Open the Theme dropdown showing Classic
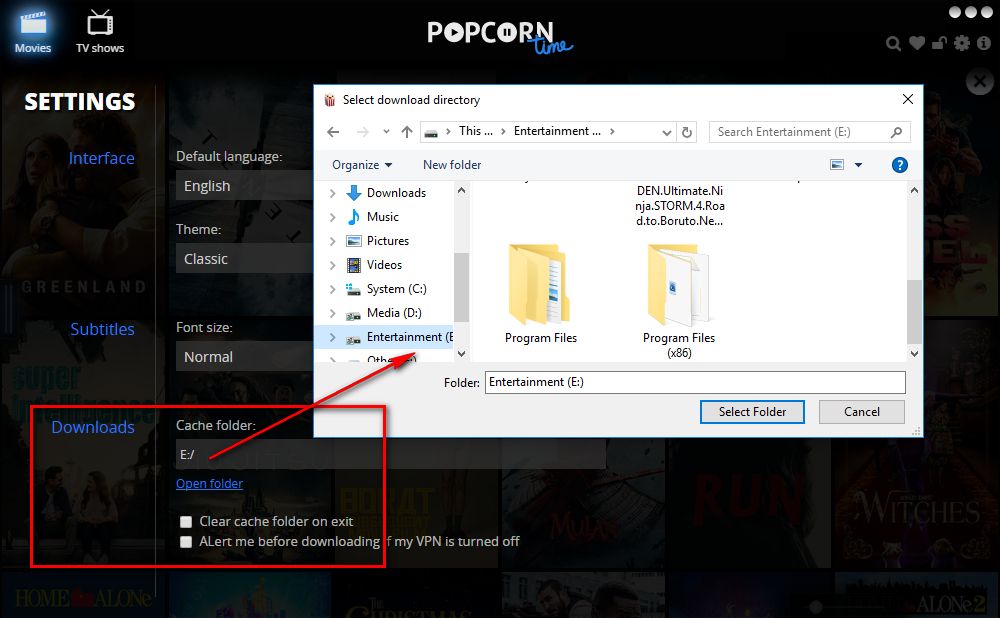This screenshot has height=618, width=1000. 244,258
